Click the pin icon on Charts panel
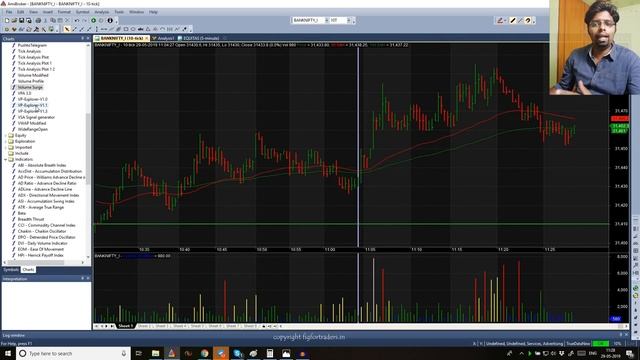 pyautogui.click(x=82, y=38)
